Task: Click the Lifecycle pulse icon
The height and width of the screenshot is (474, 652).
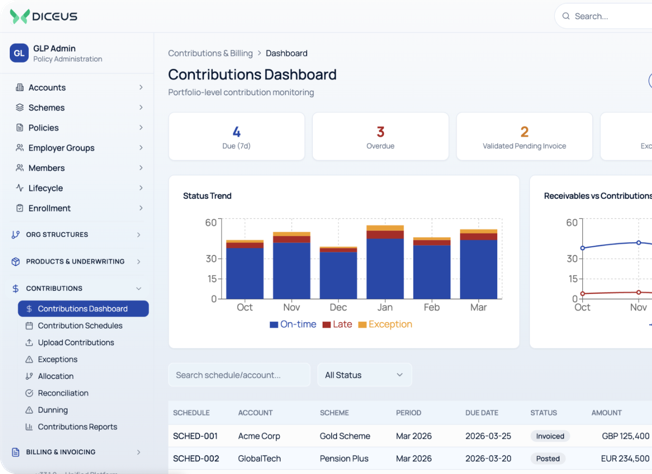Action: click(20, 188)
